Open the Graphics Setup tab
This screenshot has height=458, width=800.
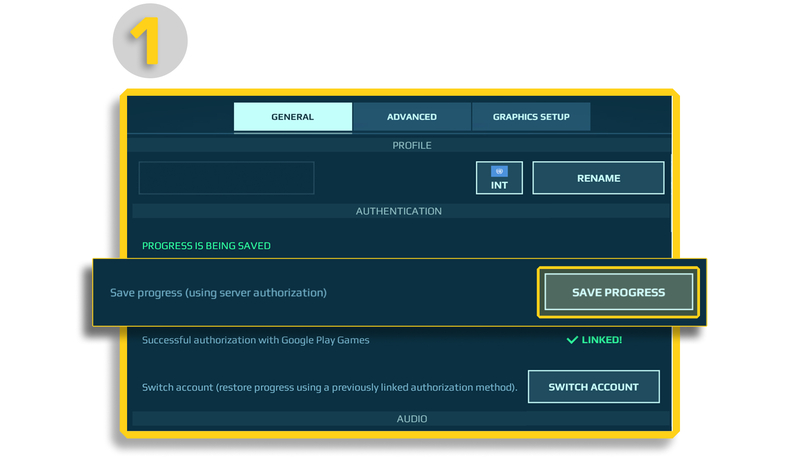[x=531, y=117]
